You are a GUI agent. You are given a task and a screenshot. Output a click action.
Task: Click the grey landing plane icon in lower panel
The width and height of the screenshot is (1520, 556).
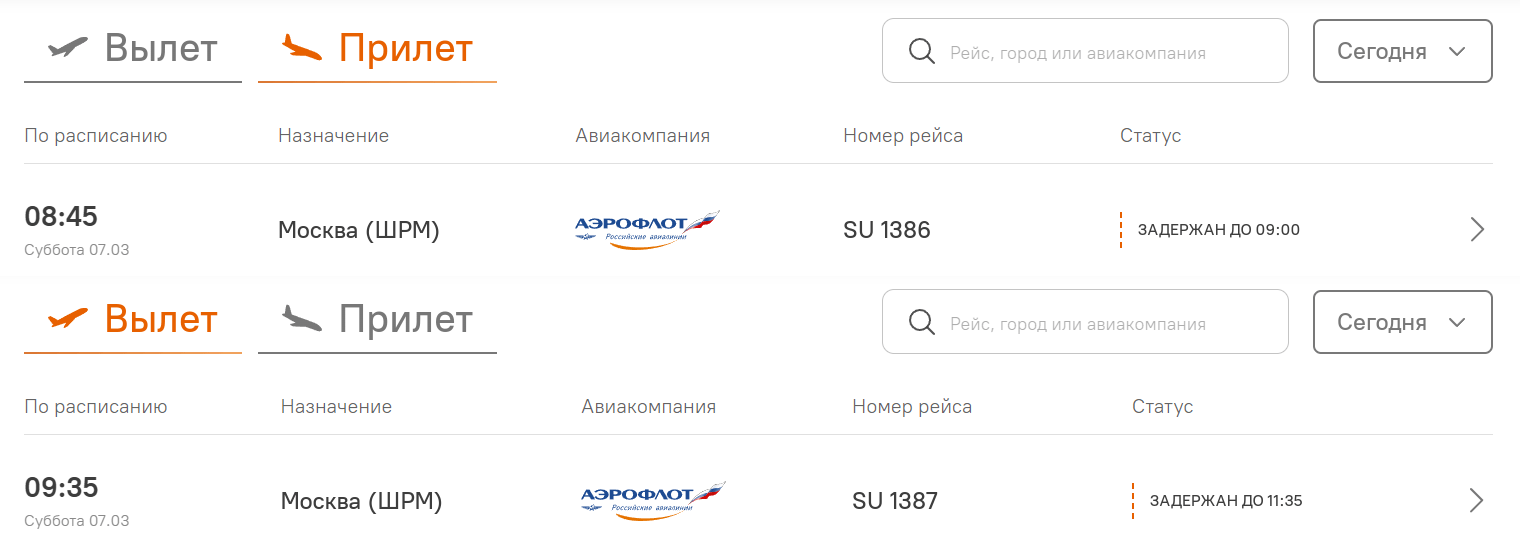coord(302,318)
